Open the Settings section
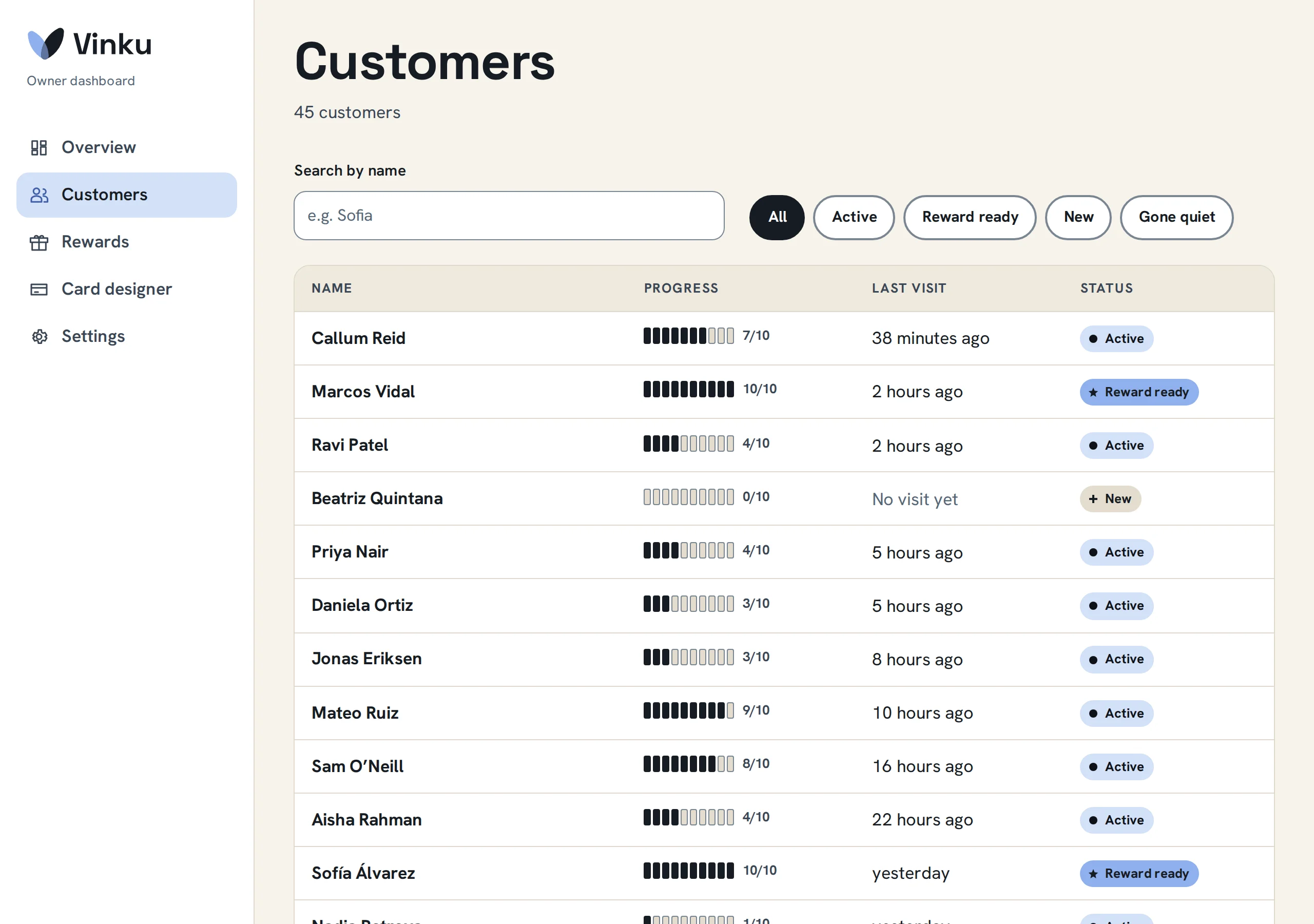 coord(126,337)
